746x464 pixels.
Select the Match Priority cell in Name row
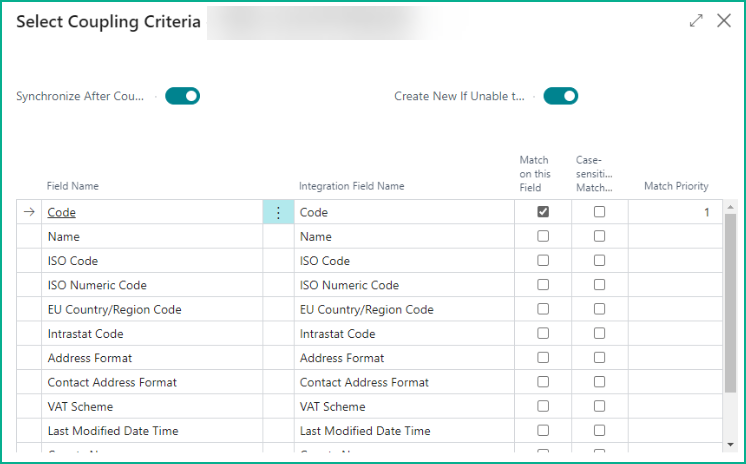point(676,237)
